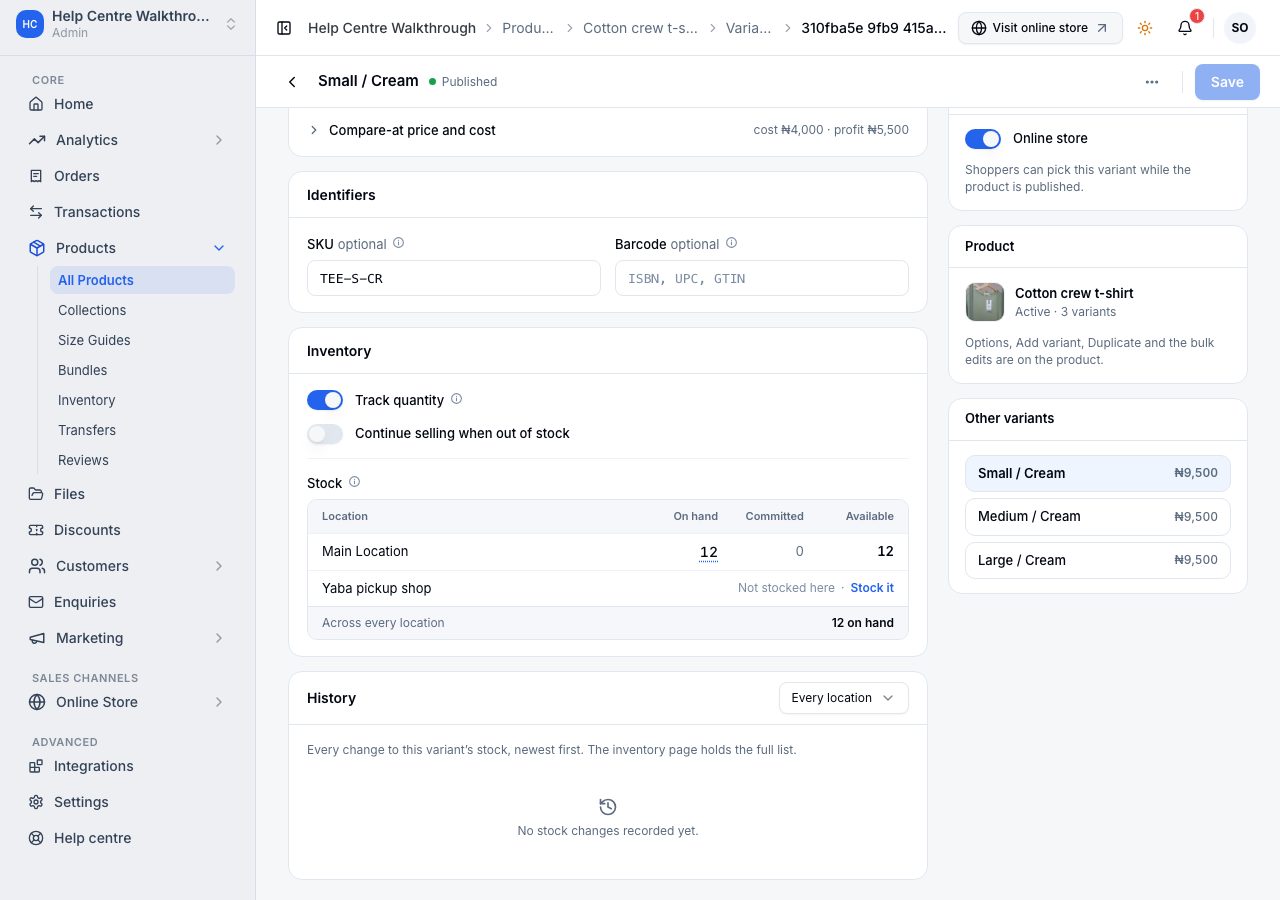Screen dimensions: 1280x900
Task: Open the SO user avatar menu
Action: click(x=1240, y=28)
